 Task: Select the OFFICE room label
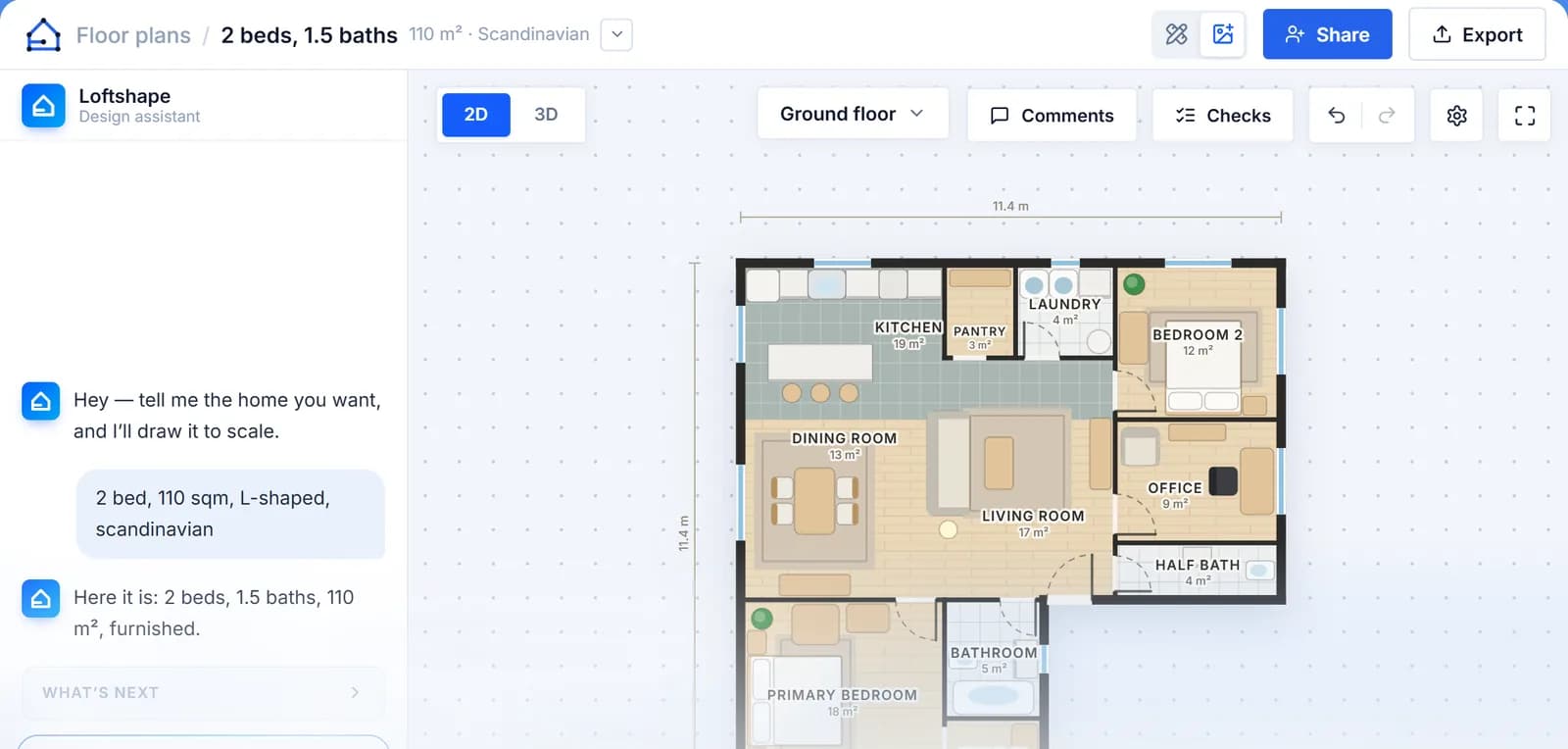click(1175, 487)
